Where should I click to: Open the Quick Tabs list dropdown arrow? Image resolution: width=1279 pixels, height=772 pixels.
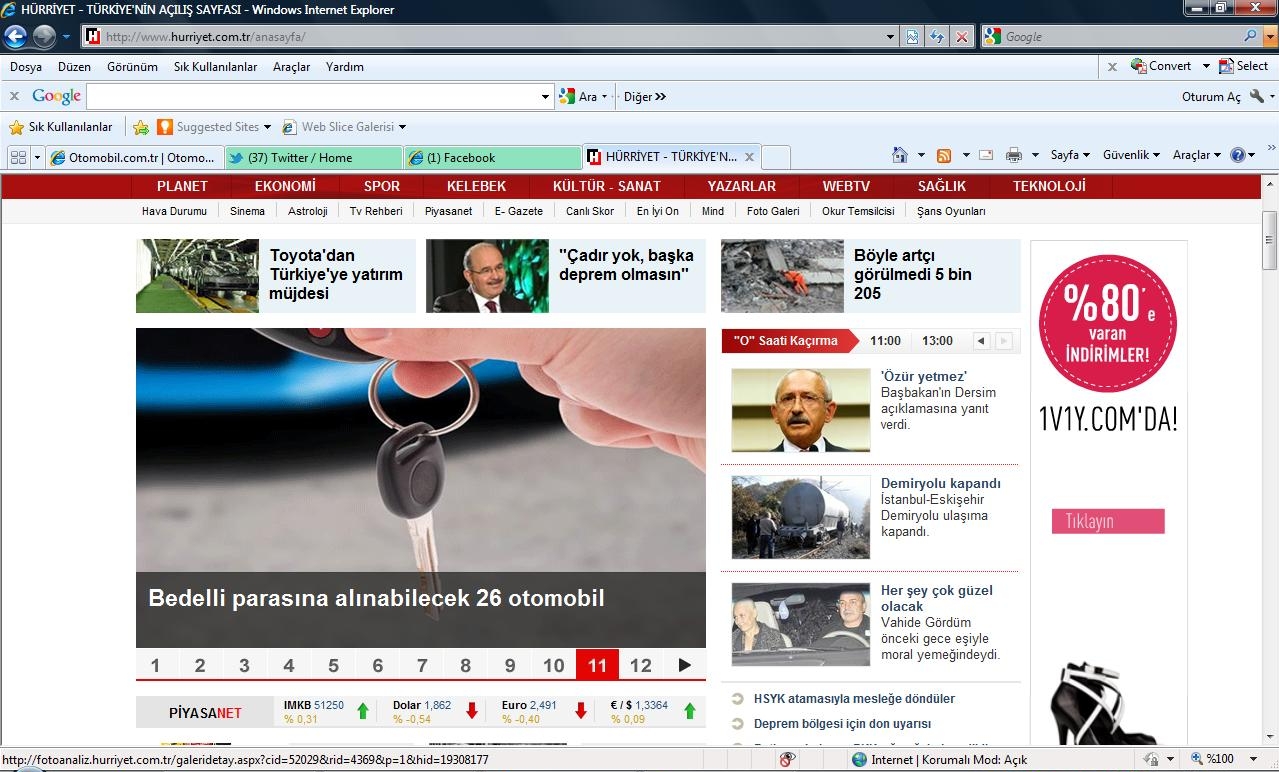tap(37, 157)
